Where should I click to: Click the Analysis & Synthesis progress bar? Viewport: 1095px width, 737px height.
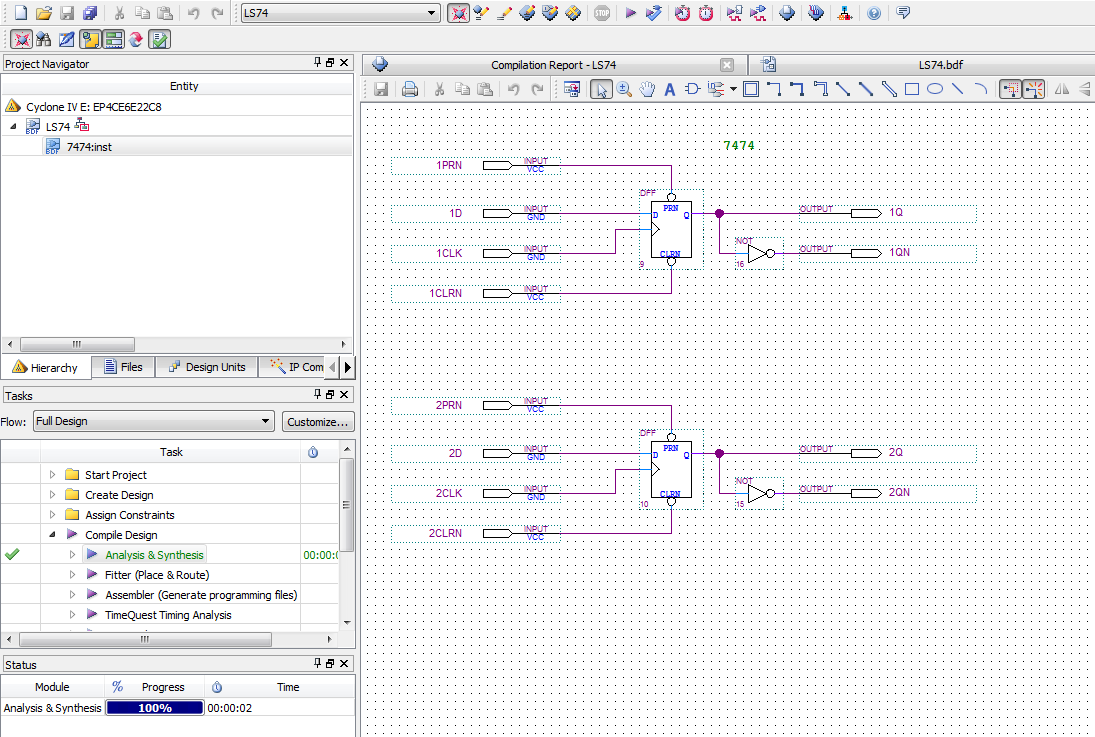(154, 708)
